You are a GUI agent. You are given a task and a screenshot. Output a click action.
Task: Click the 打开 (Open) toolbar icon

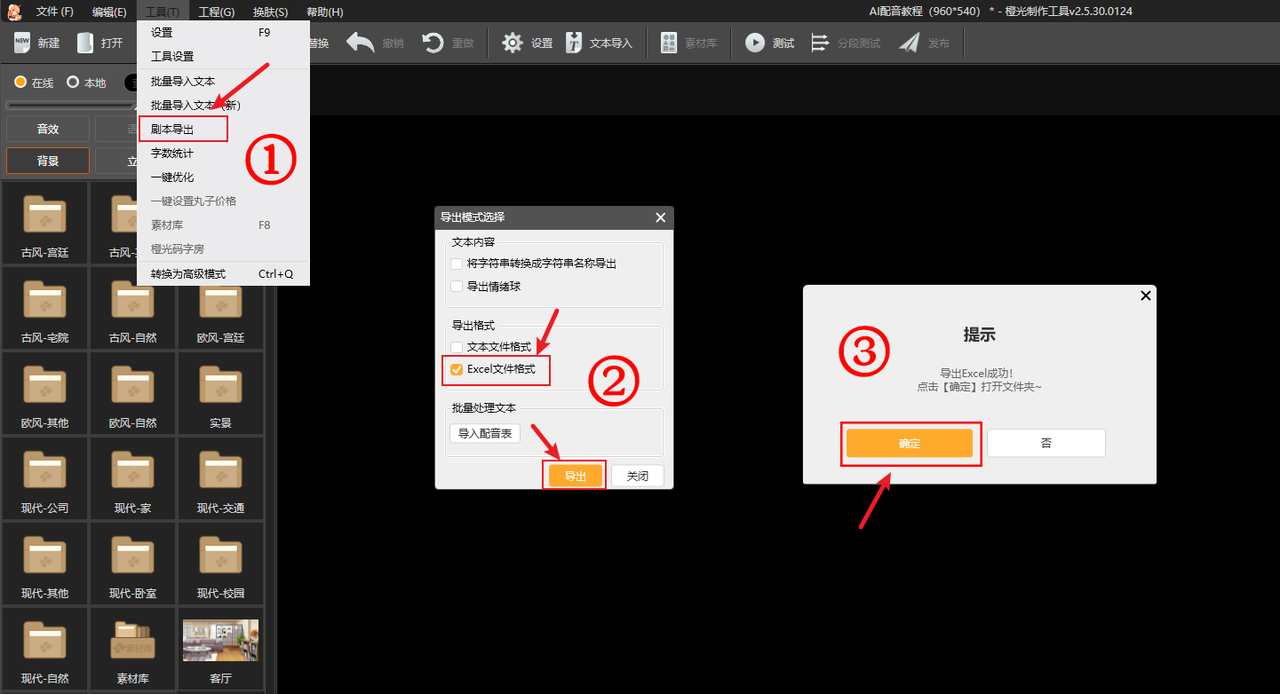(86, 43)
